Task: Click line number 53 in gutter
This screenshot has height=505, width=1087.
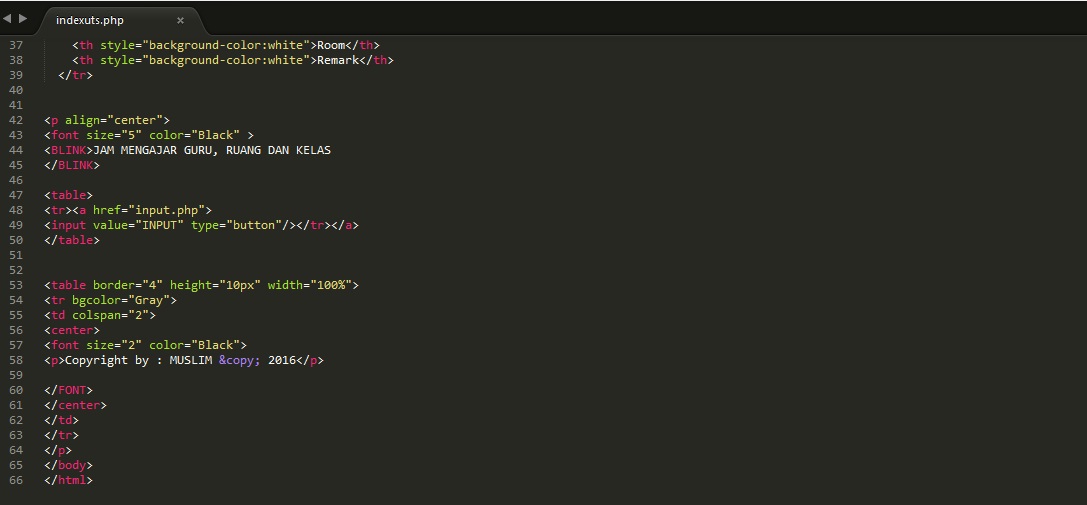Action: pyautogui.click(x=16, y=285)
